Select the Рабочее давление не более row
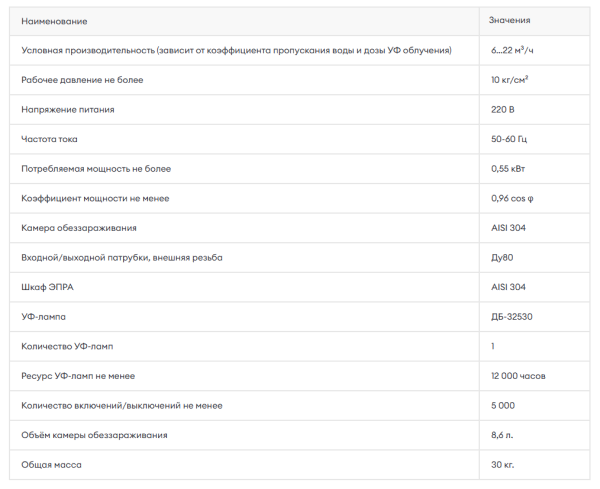The width and height of the screenshot is (600, 489). point(300,80)
